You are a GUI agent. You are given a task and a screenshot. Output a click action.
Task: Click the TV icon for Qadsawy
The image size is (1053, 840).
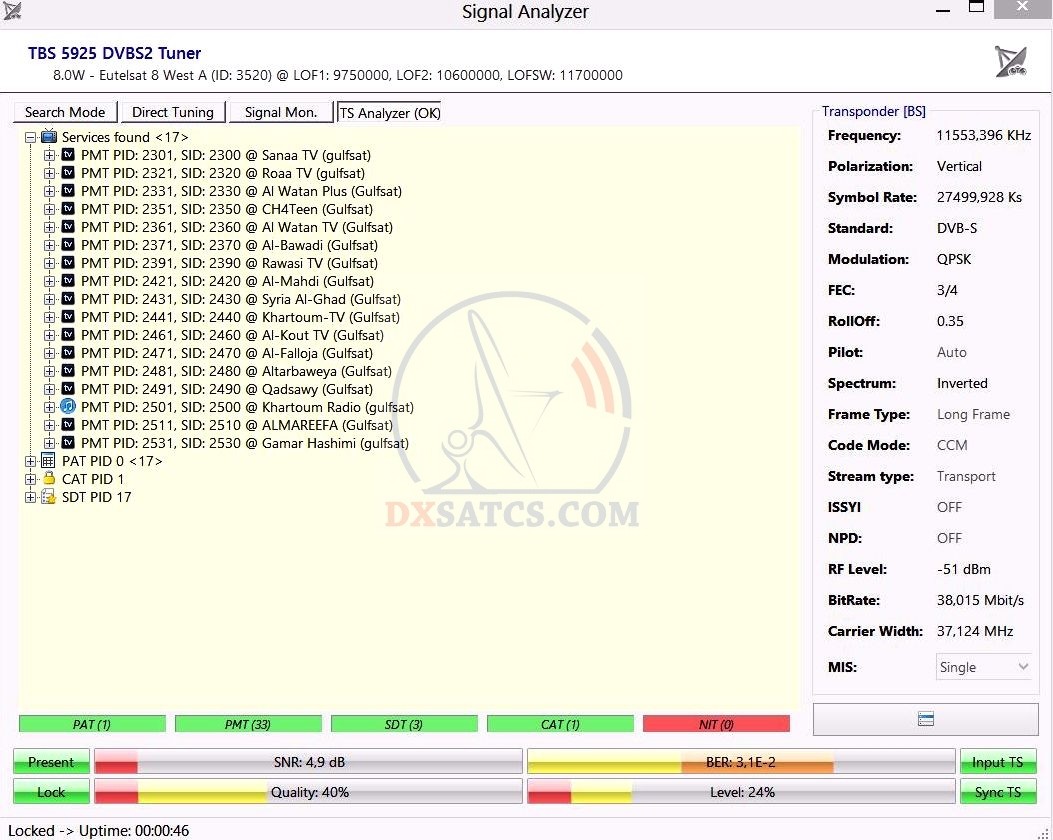point(68,389)
